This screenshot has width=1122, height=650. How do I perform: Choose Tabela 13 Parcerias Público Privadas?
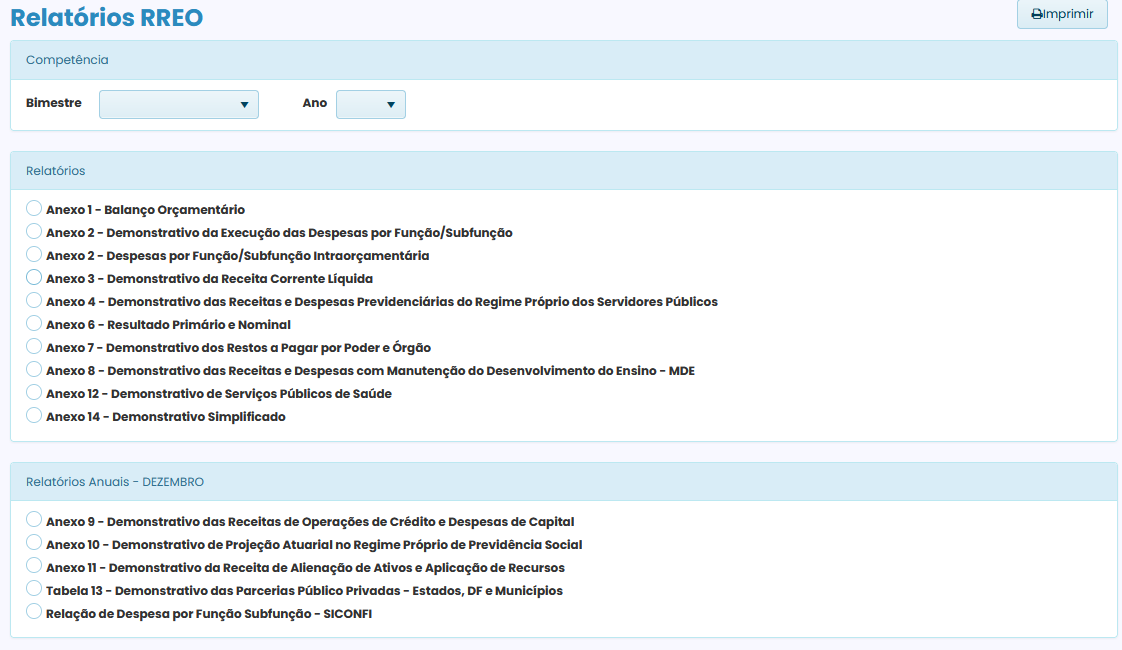[x=34, y=589]
